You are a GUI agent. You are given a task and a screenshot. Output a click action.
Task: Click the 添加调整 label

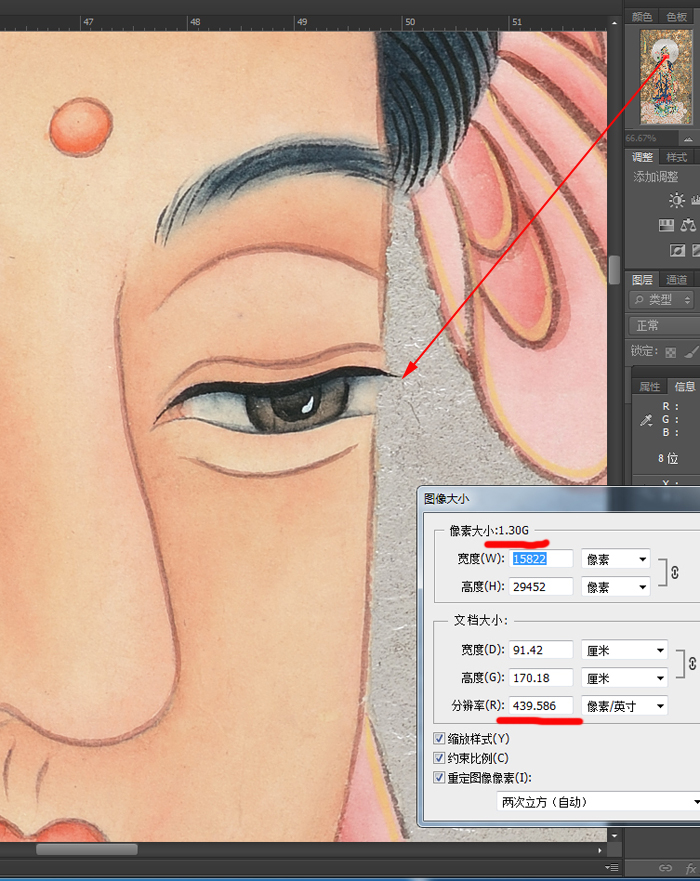[x=656, y=177]
